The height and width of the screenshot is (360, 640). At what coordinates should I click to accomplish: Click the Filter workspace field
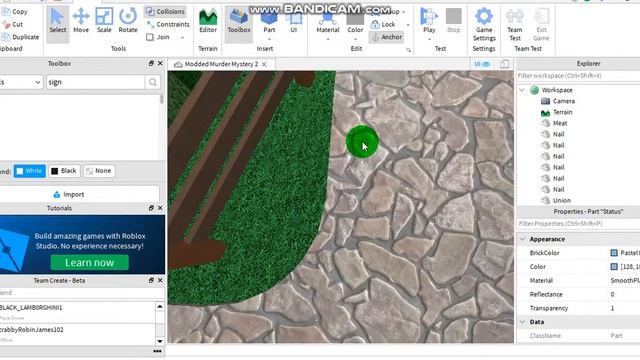coord(578,76)
